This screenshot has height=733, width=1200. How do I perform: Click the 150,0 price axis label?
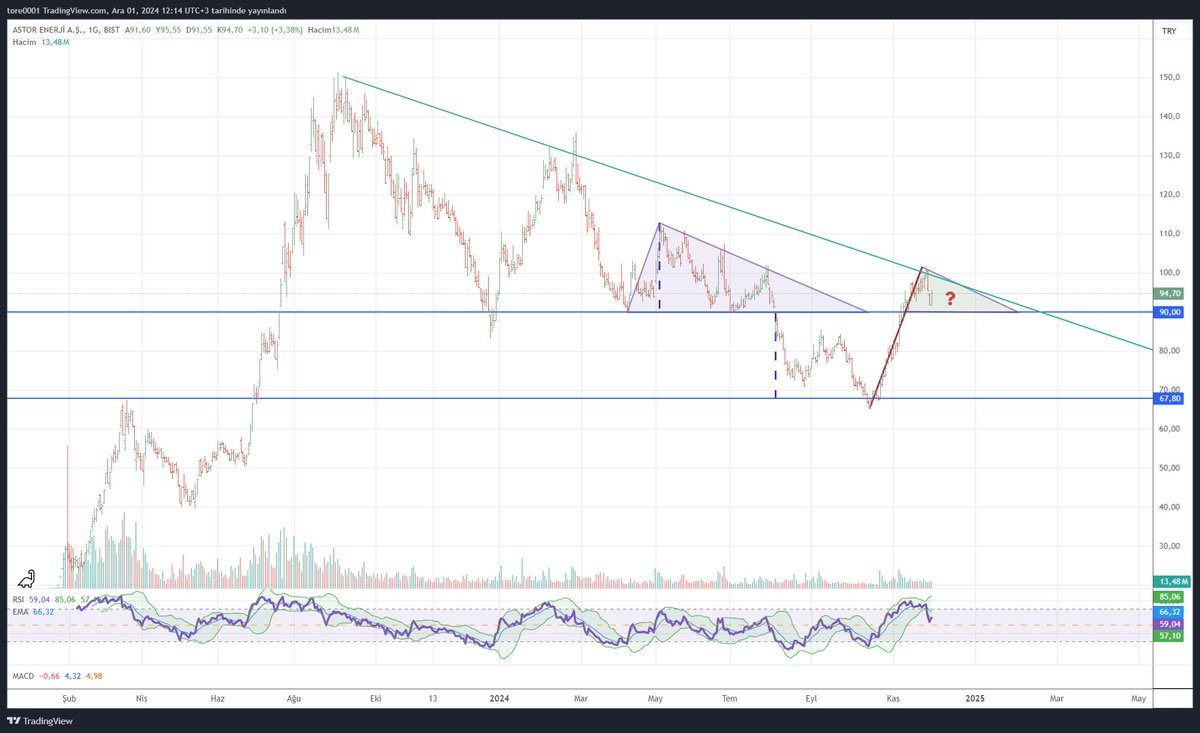point(1171,77)
